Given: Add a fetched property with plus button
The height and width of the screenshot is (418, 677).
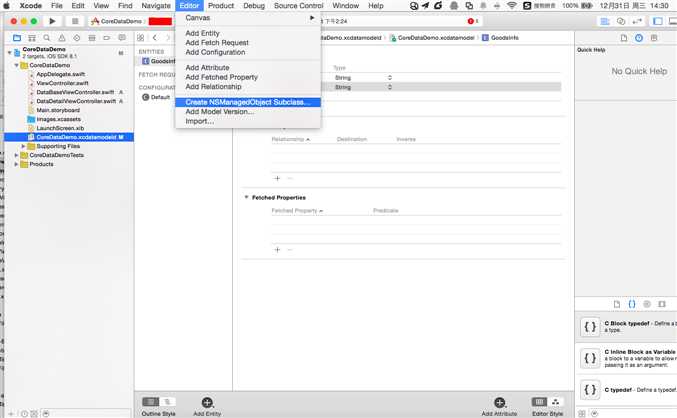Looking at the screenshot, I should 277,250.
